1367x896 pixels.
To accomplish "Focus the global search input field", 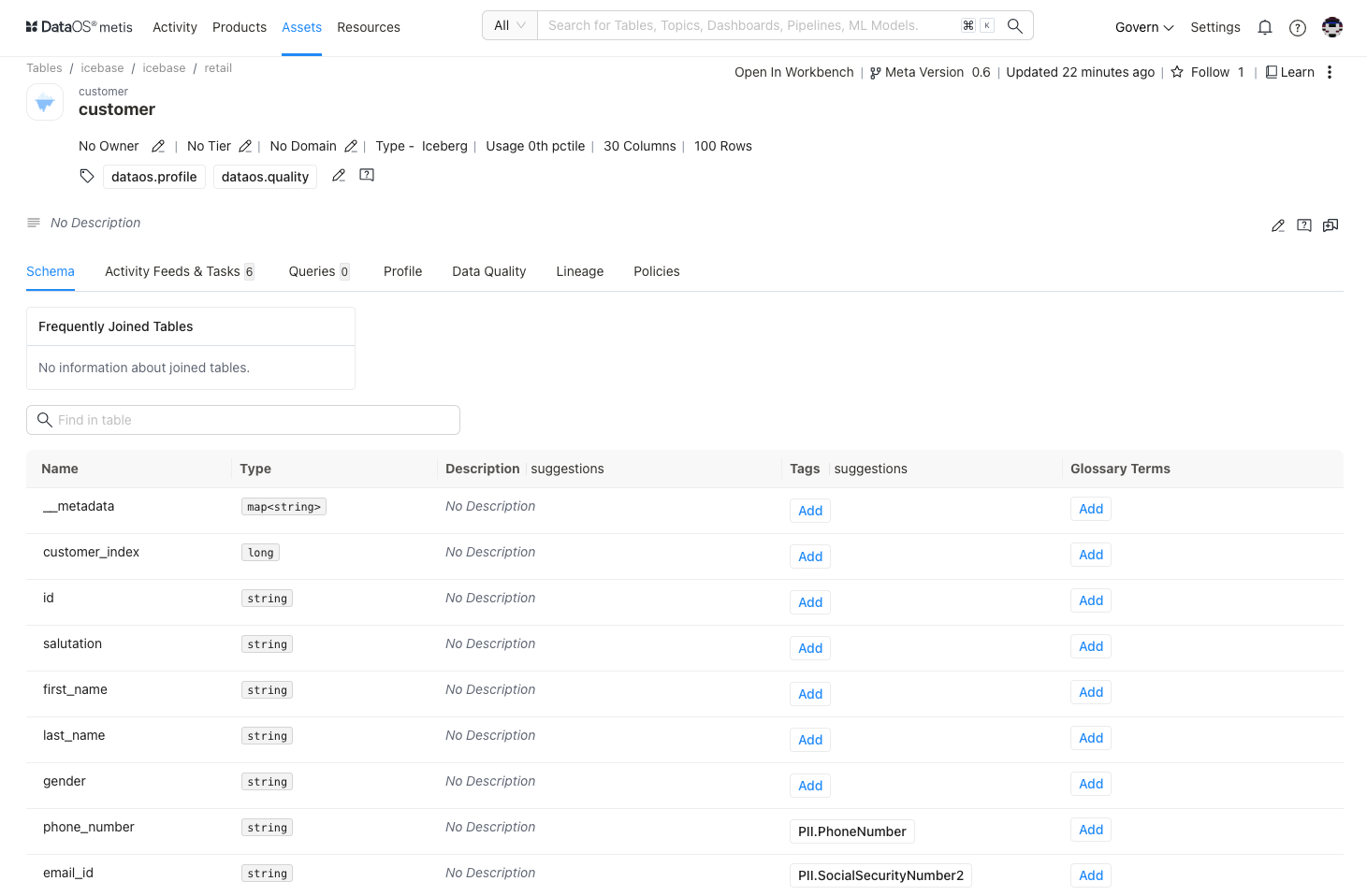I will coord(750,25).
